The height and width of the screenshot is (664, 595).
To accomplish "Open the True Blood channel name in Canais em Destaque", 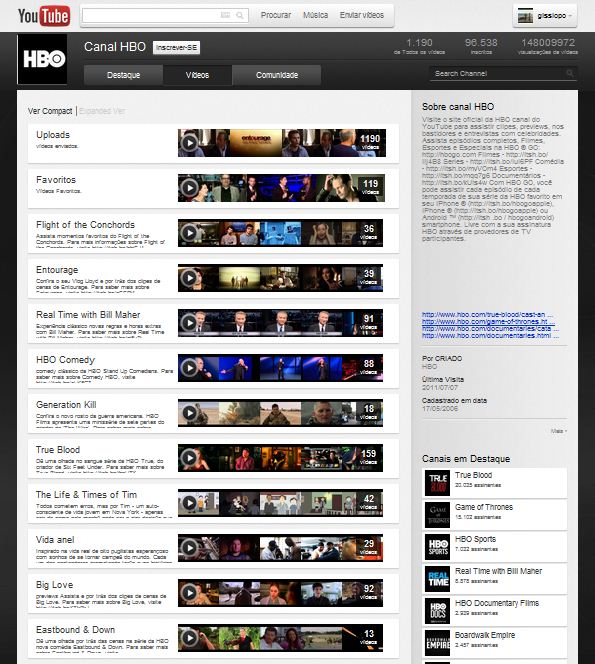I will tap(473, 475).
